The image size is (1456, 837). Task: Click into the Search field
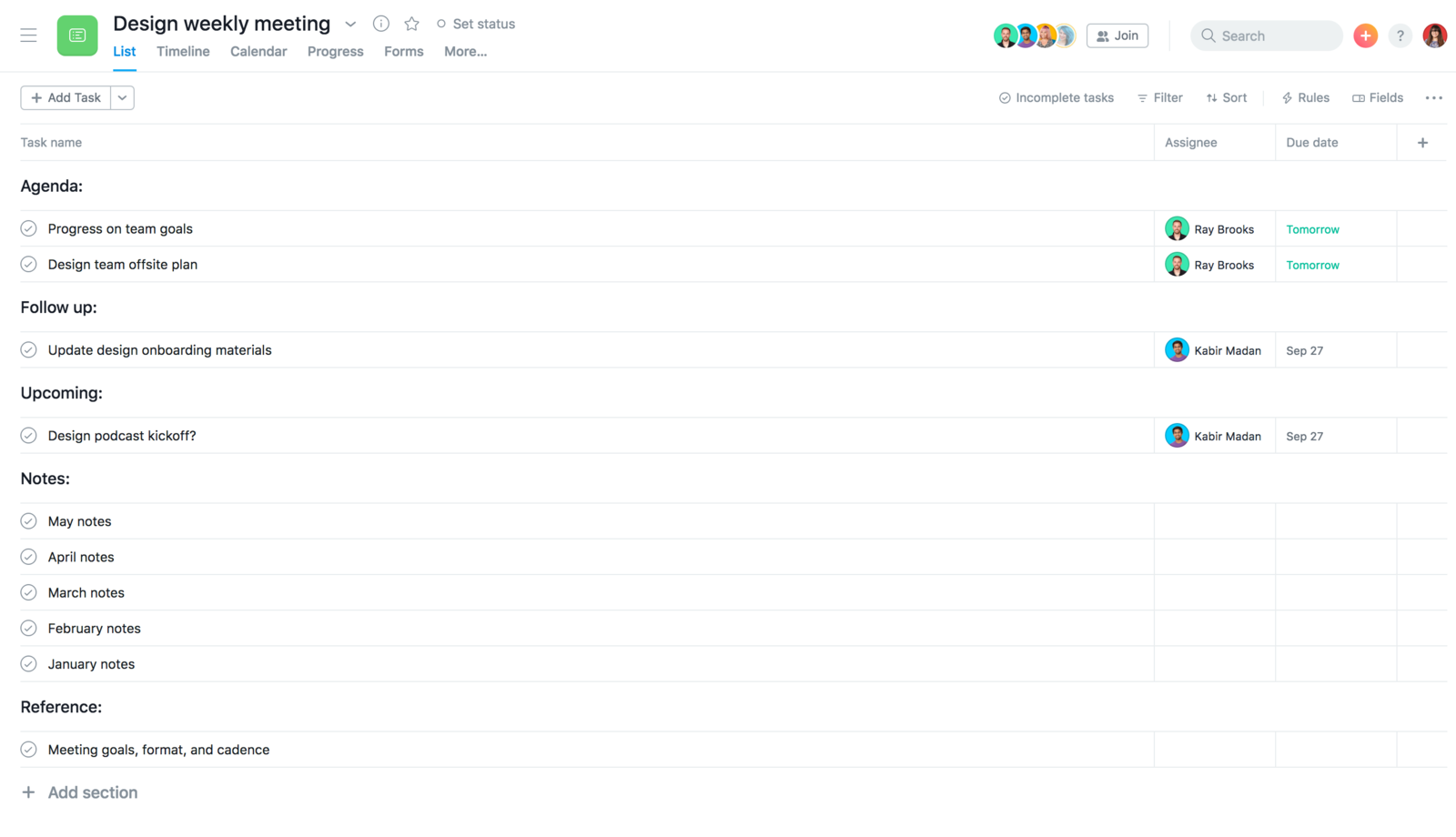[1267, 35]
